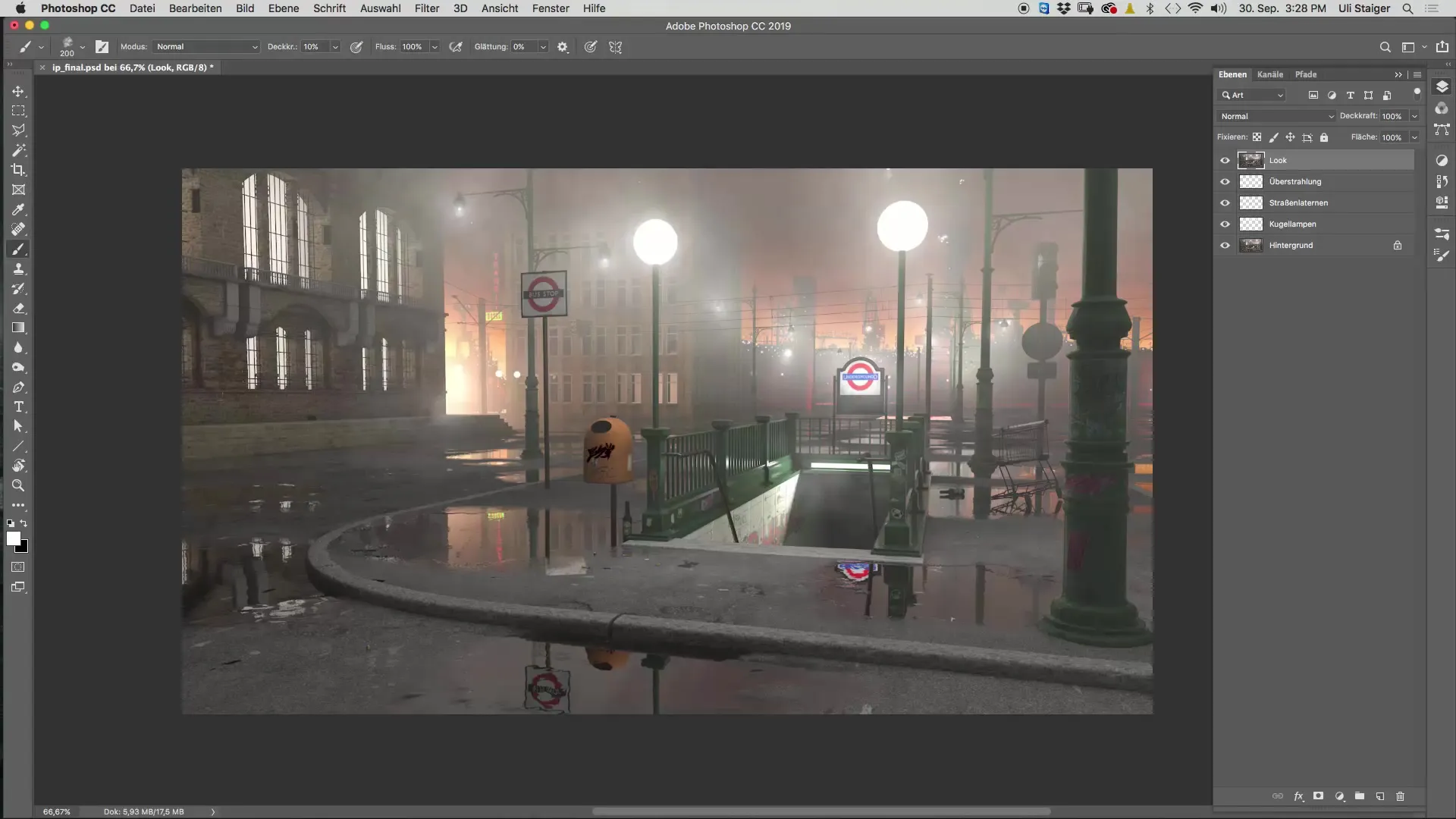Select the Gradient tool
Screen dimensions: 1456x819
18,328
